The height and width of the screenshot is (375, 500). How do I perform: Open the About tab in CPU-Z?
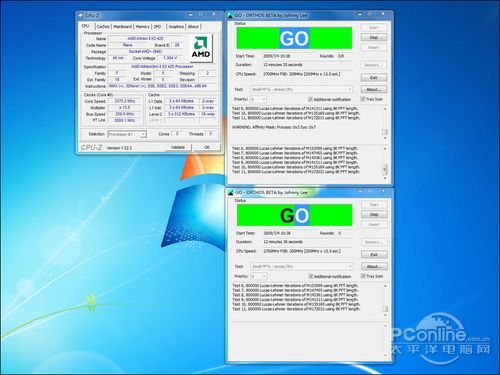193,26
